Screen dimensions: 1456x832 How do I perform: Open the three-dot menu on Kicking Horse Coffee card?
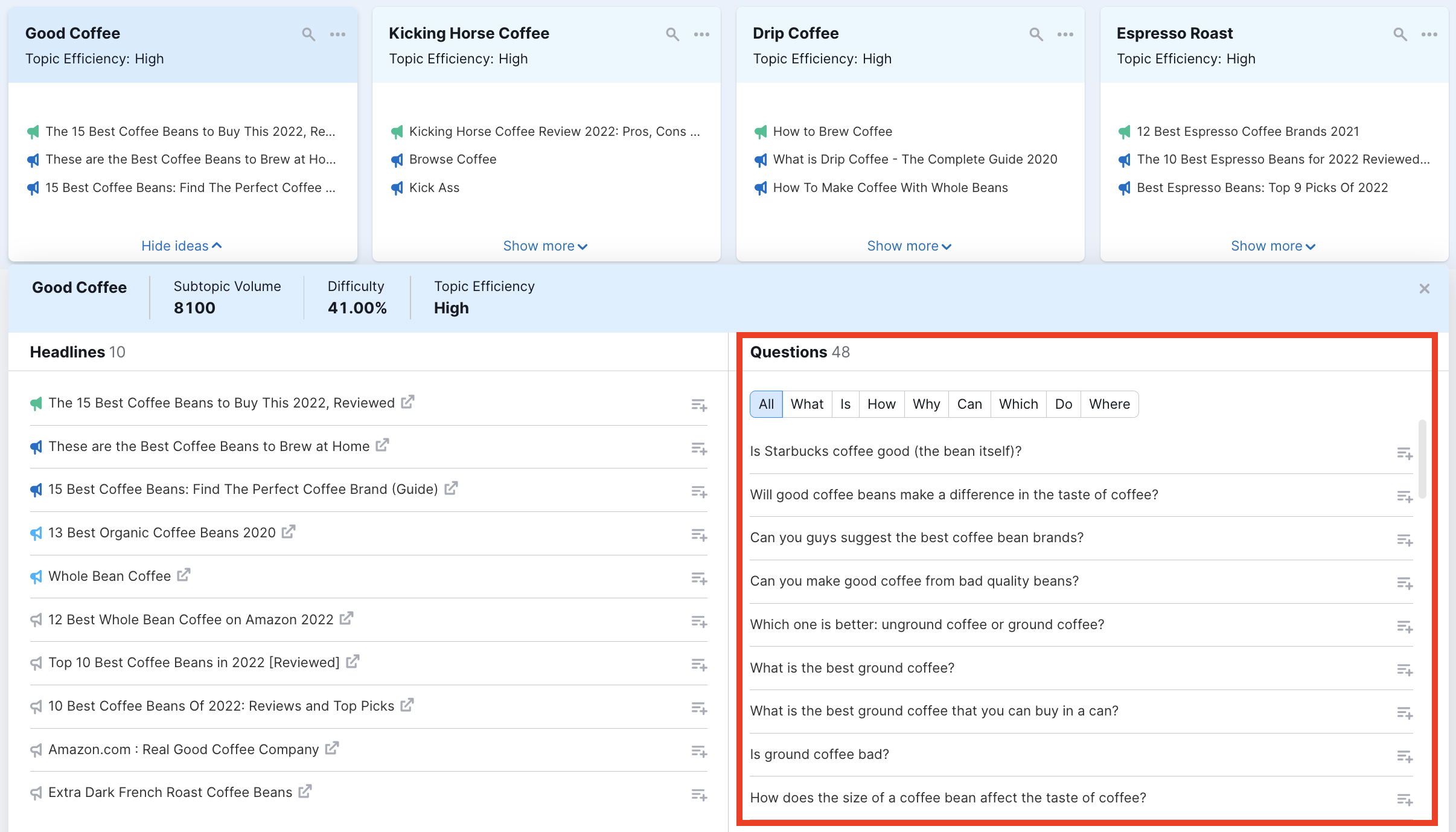pos(702,34)
